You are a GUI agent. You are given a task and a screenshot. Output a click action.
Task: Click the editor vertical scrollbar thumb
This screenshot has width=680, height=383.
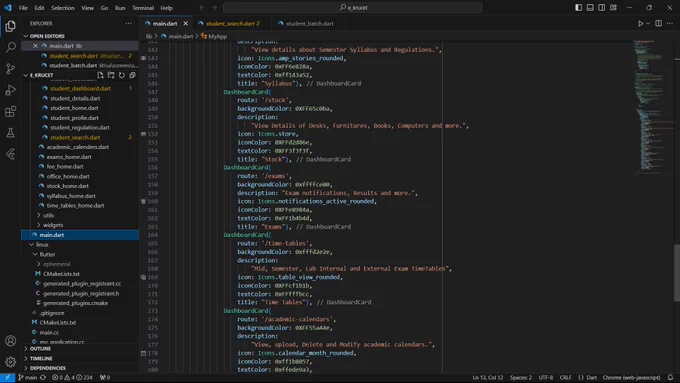(677, 273)
